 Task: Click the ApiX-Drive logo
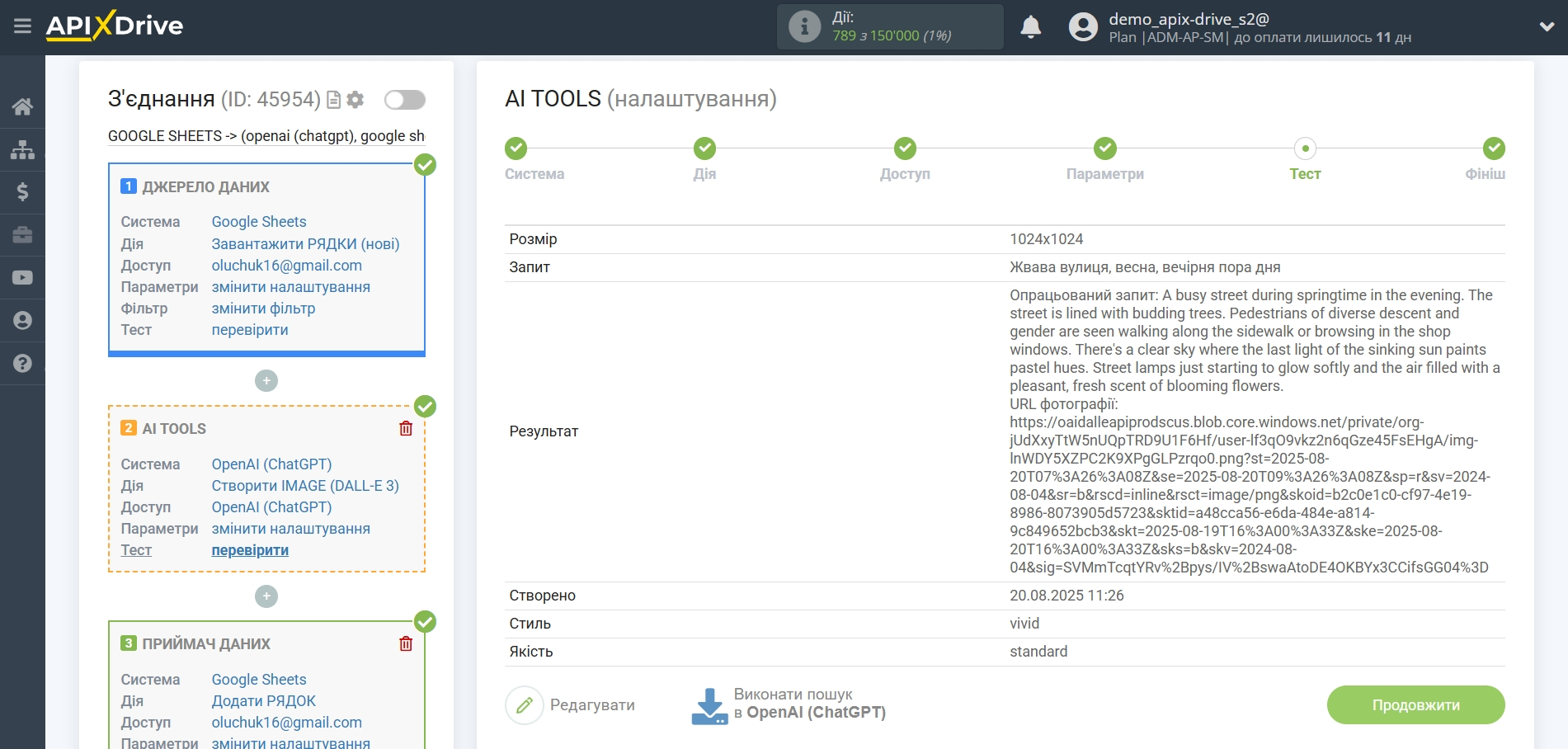pos(115,26)
